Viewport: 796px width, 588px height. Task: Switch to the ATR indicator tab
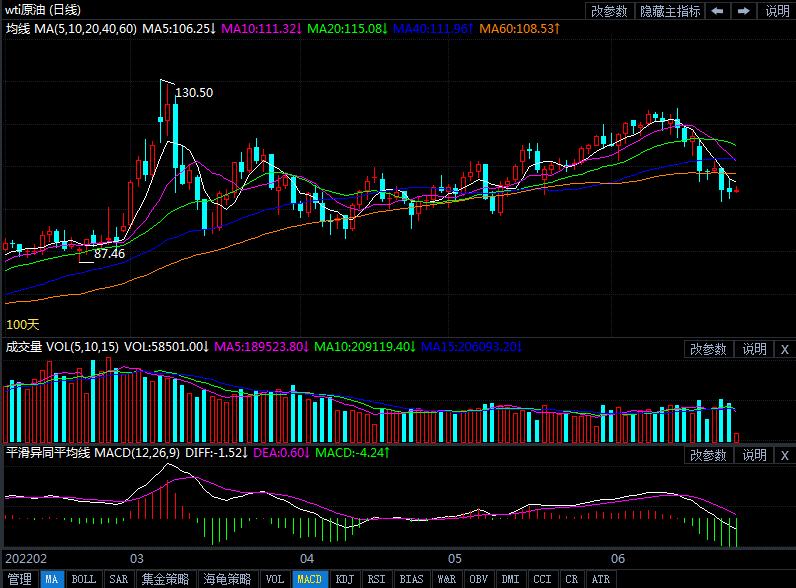[x=600, y=579]
